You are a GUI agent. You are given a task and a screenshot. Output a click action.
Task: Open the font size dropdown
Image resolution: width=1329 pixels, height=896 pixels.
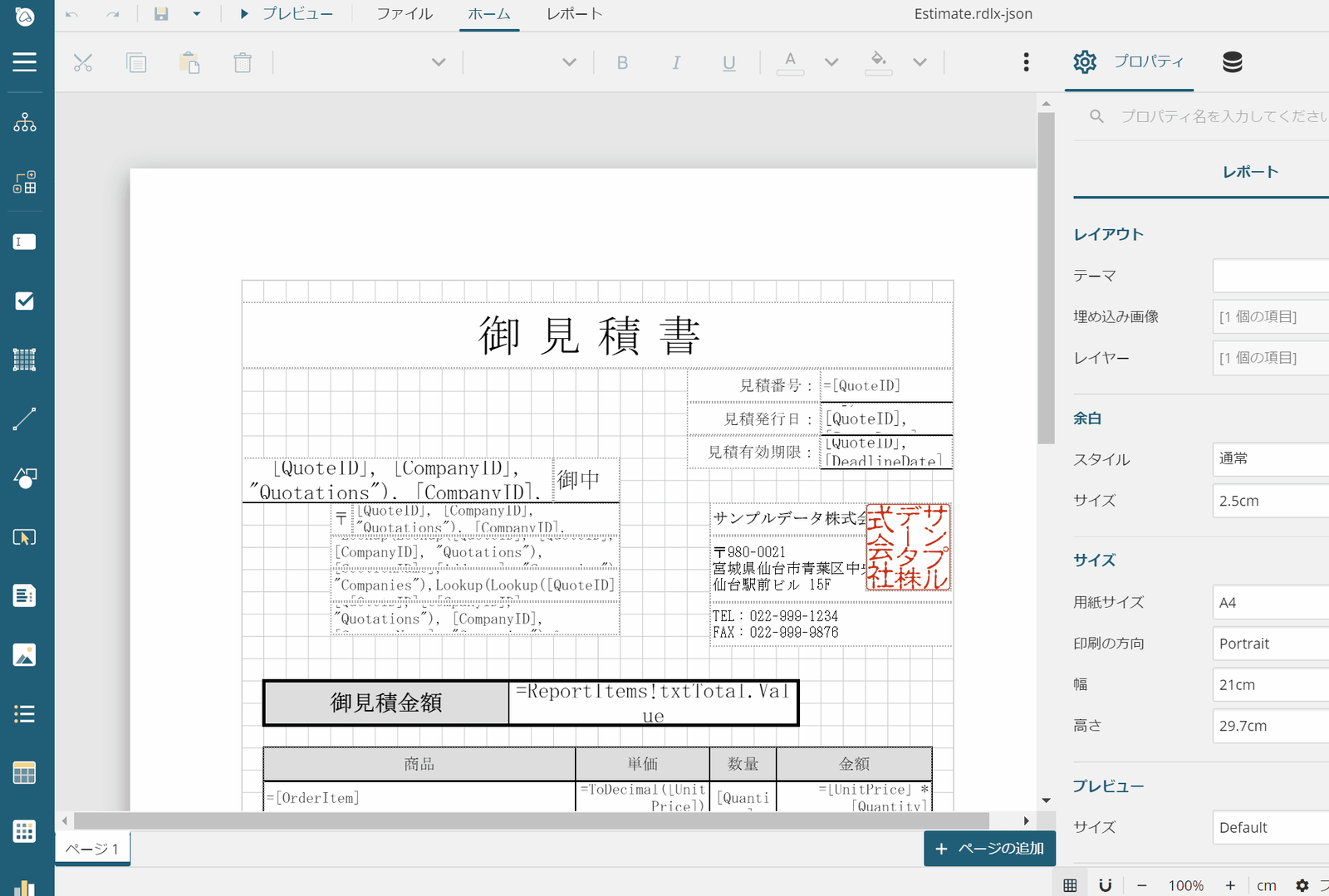[569, 62]
